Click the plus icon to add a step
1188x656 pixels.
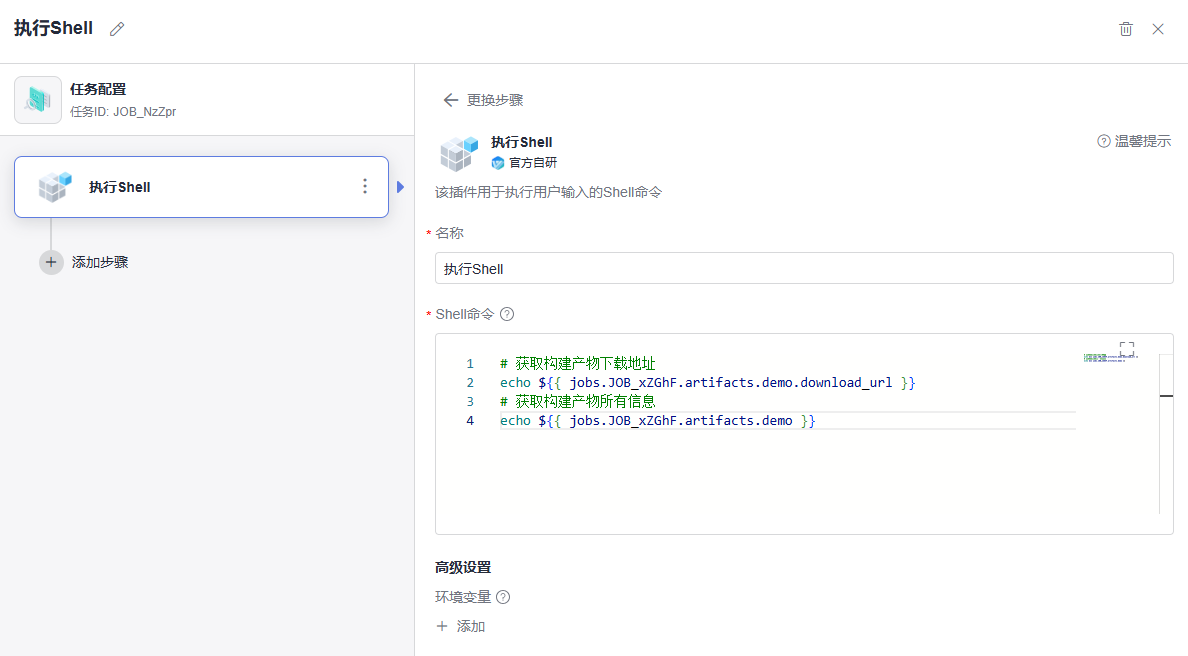pyautogui.click(x=51, y=262)
